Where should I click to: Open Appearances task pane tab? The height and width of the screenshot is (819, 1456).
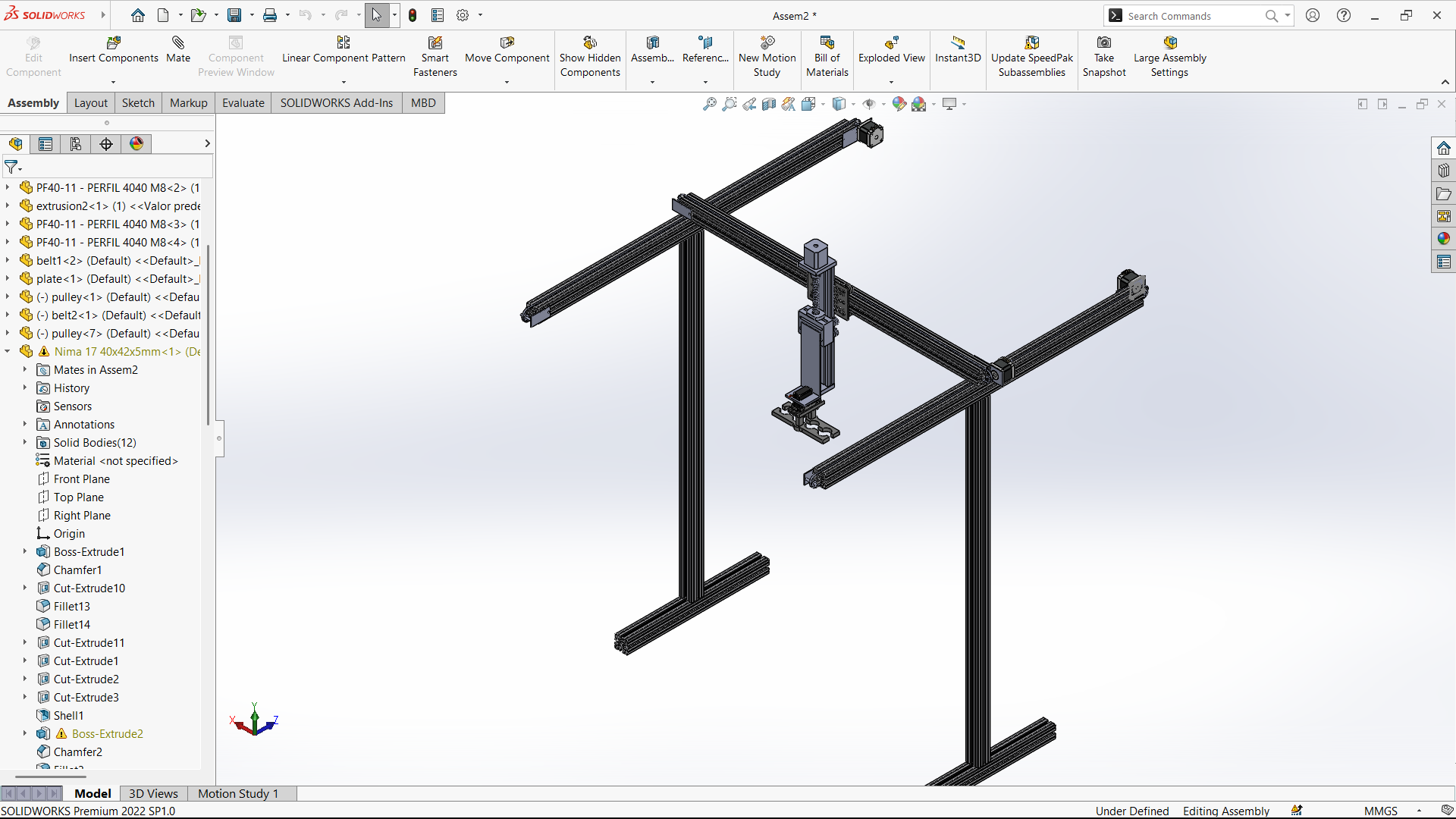[1444, 239]
